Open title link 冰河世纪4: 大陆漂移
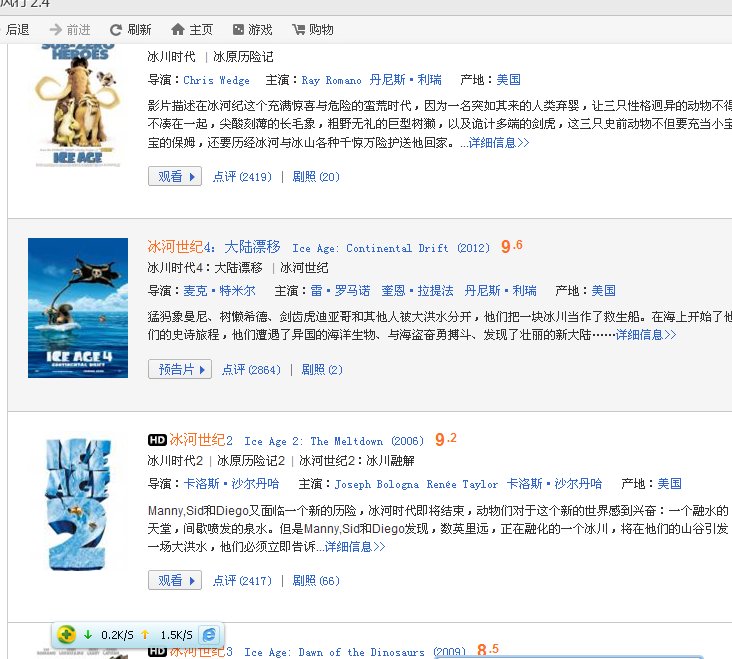732x659 pixels. point(214,246)
